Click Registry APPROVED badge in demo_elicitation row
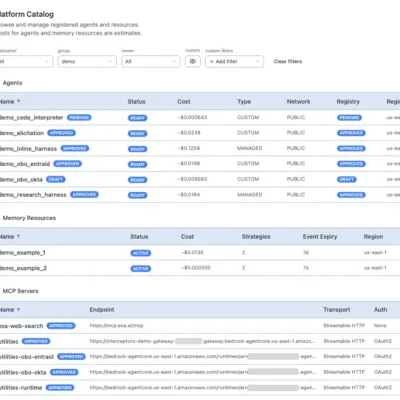The width and height of the screenshot is (400, 400). [x=351, y=133]
